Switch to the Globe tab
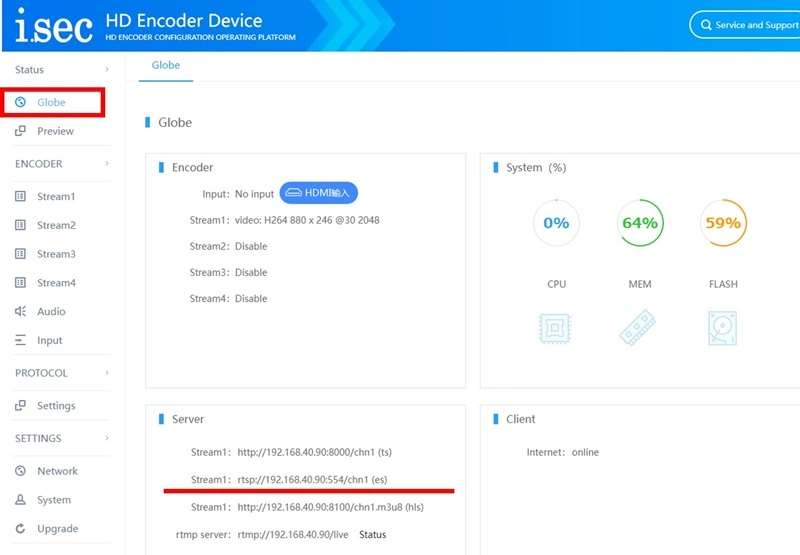The width and height of the screenshot is (800, 555). pyautogui.click(x=166, y=66)
